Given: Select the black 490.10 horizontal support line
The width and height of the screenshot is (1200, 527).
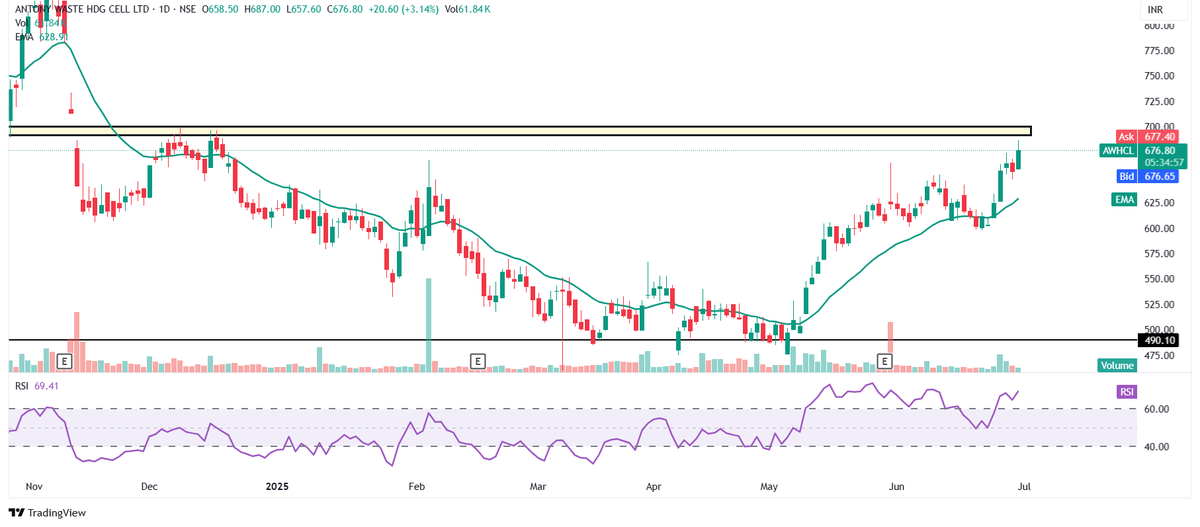Looking at the screenshot, I should pyautogui.click(x=574, y=340).
